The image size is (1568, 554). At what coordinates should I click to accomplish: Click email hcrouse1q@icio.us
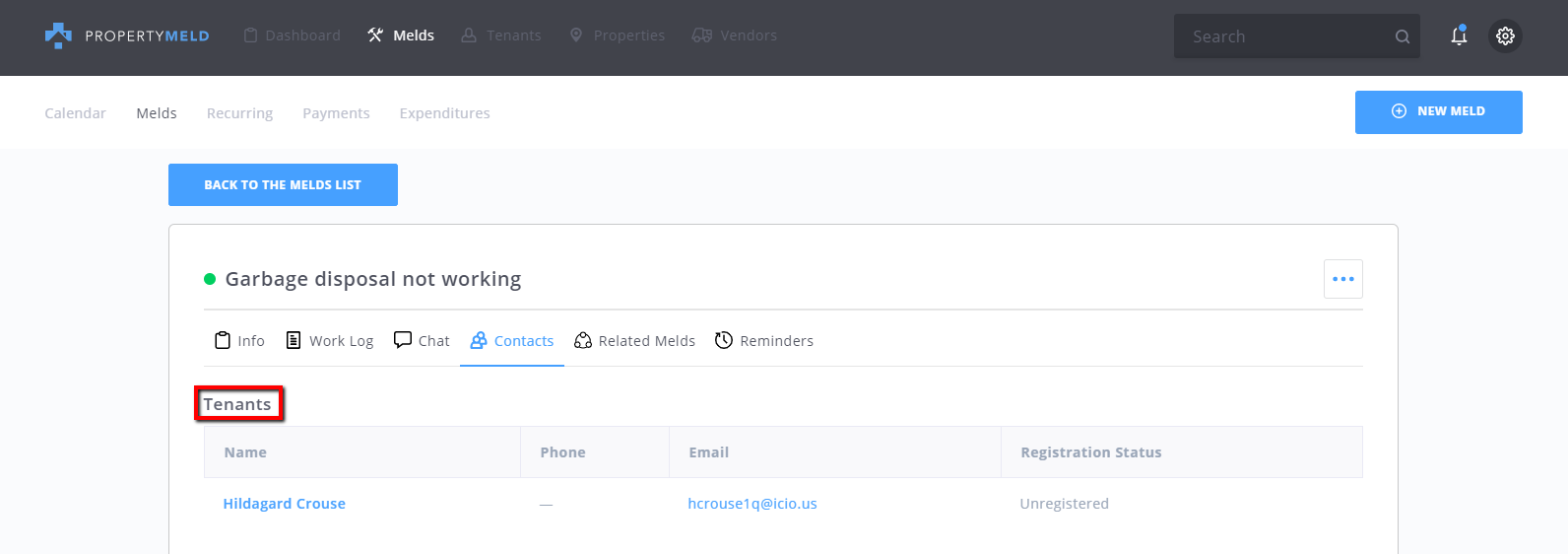[752, 504]
